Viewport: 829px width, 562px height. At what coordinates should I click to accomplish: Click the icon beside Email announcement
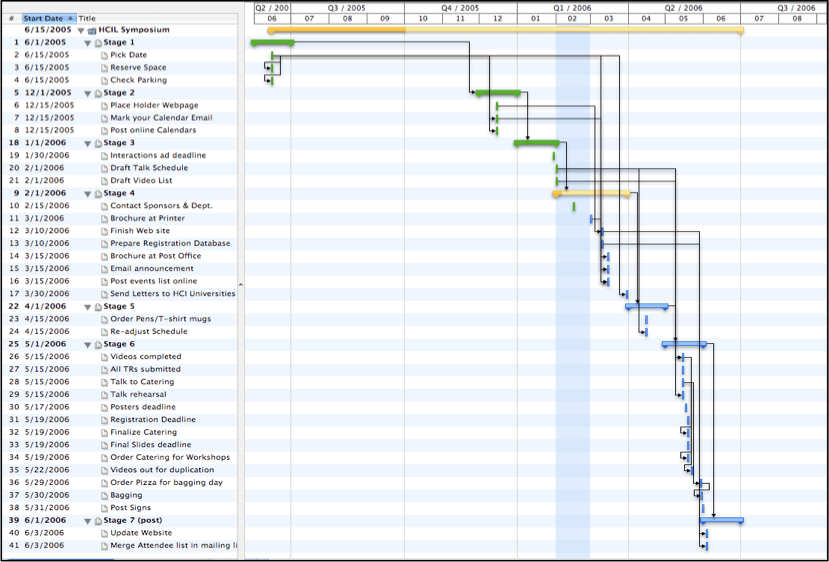pyautogui.click(x=104, y=269)
